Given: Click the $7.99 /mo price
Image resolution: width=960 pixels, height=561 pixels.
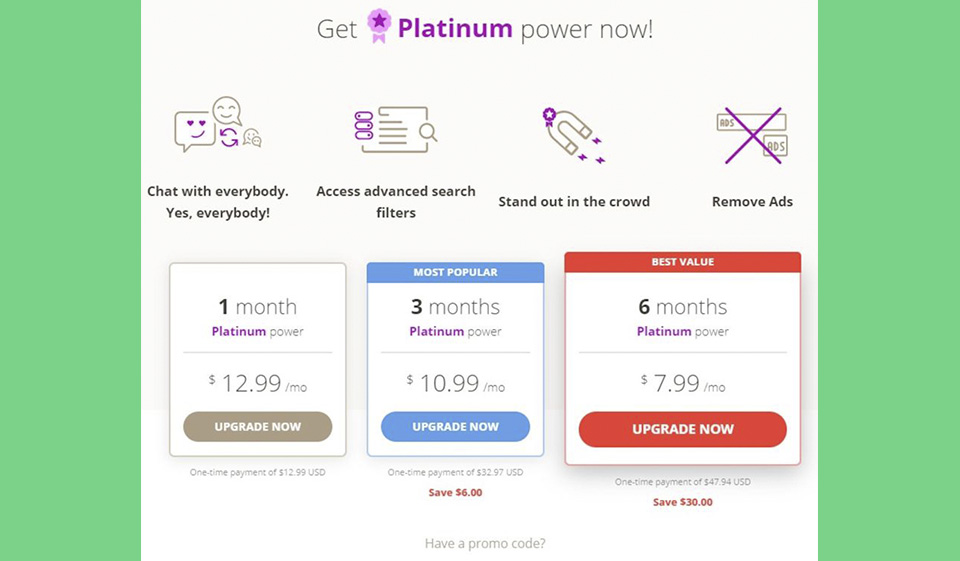Looking at the screenshot, I should click(682, 383).
